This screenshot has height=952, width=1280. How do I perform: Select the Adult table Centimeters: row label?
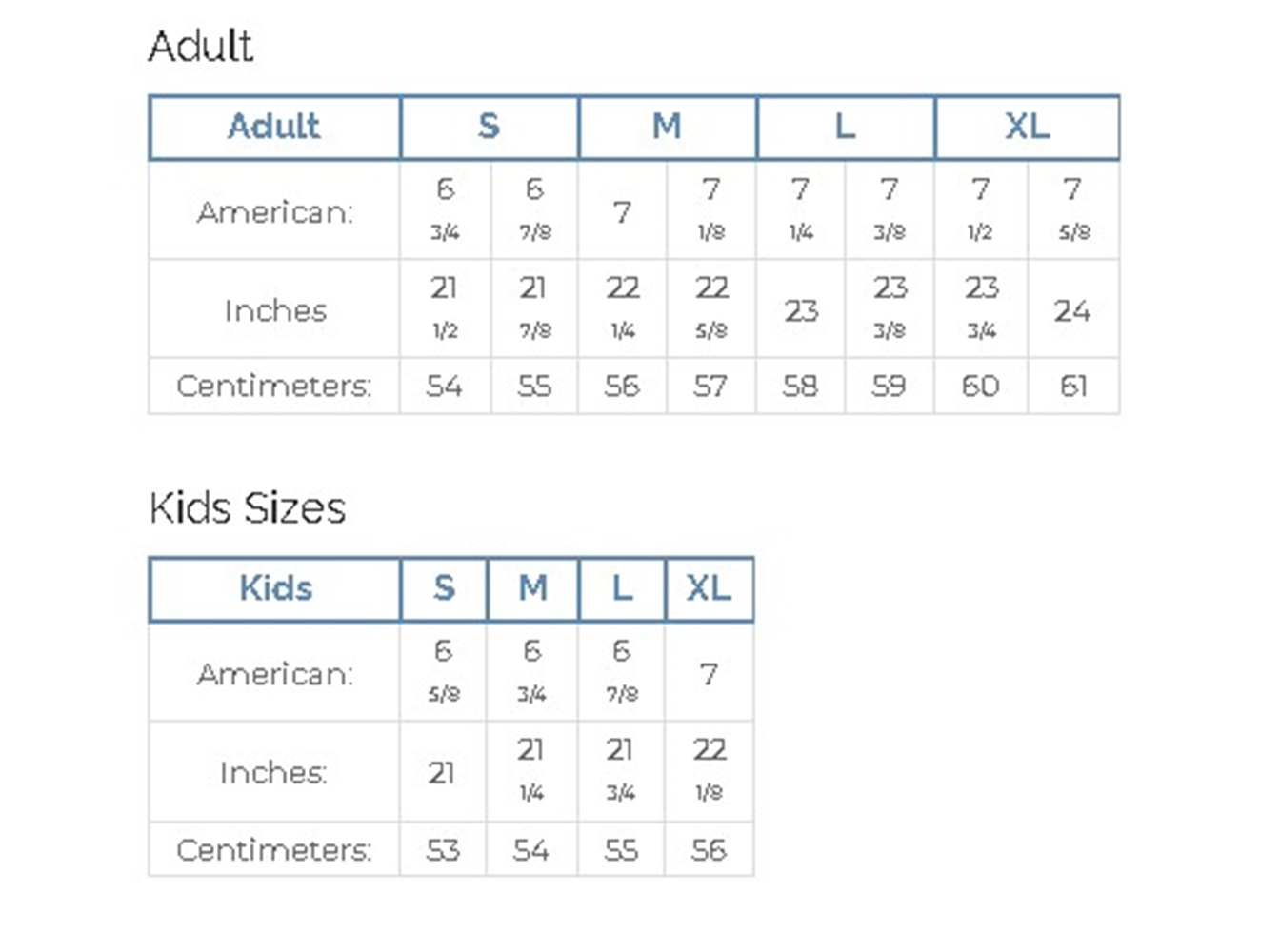click(x=274, y=386)
